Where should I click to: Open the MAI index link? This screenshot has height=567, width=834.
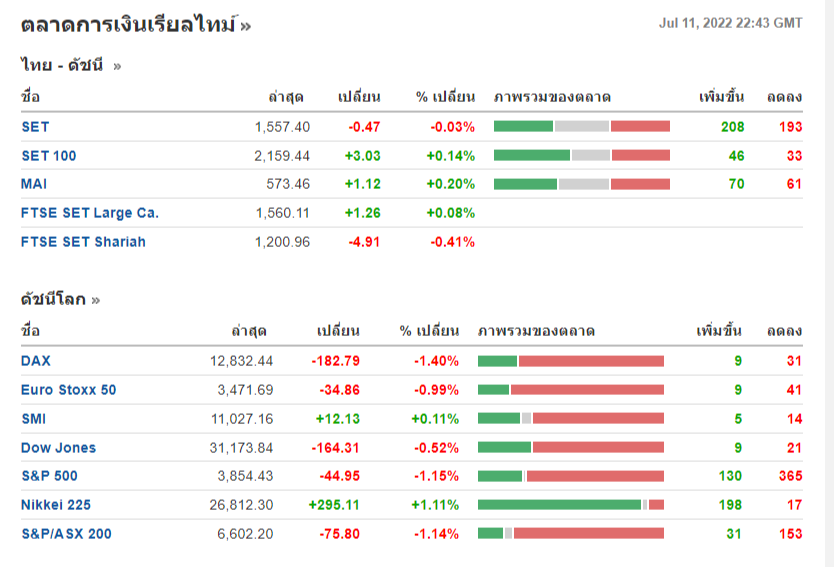click(x=34, y=184)
